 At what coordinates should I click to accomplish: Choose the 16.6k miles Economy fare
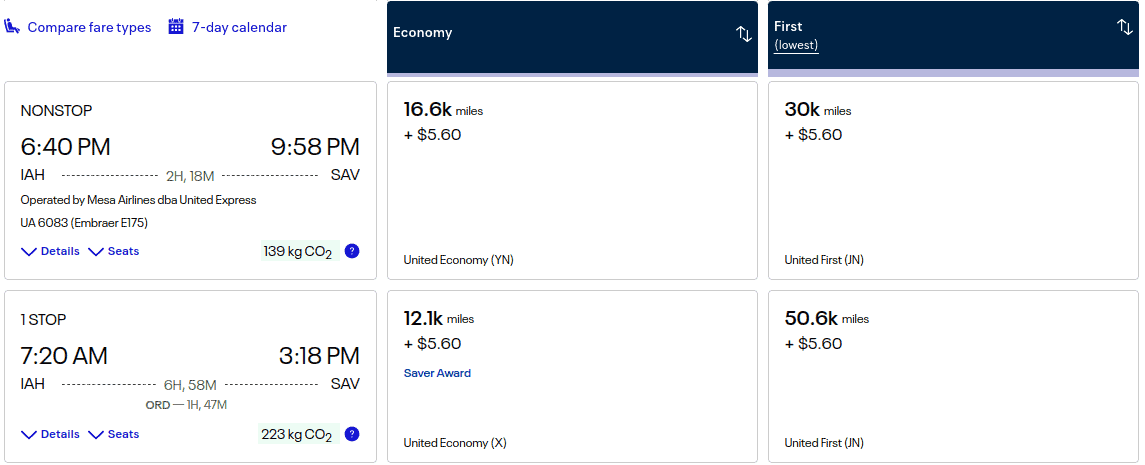pyautogui.click(x=572, y=180)
